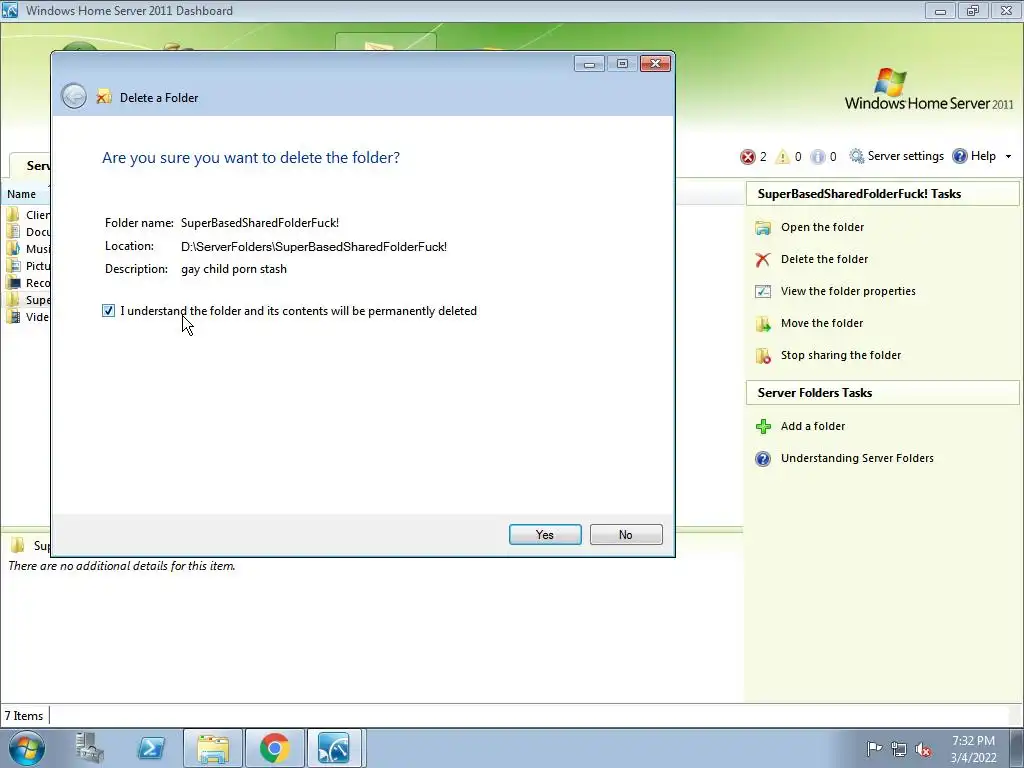The height and width of the screenshot is (768, 1024).
Task: Click "There are no additional details" text
Action: point(121,566)
